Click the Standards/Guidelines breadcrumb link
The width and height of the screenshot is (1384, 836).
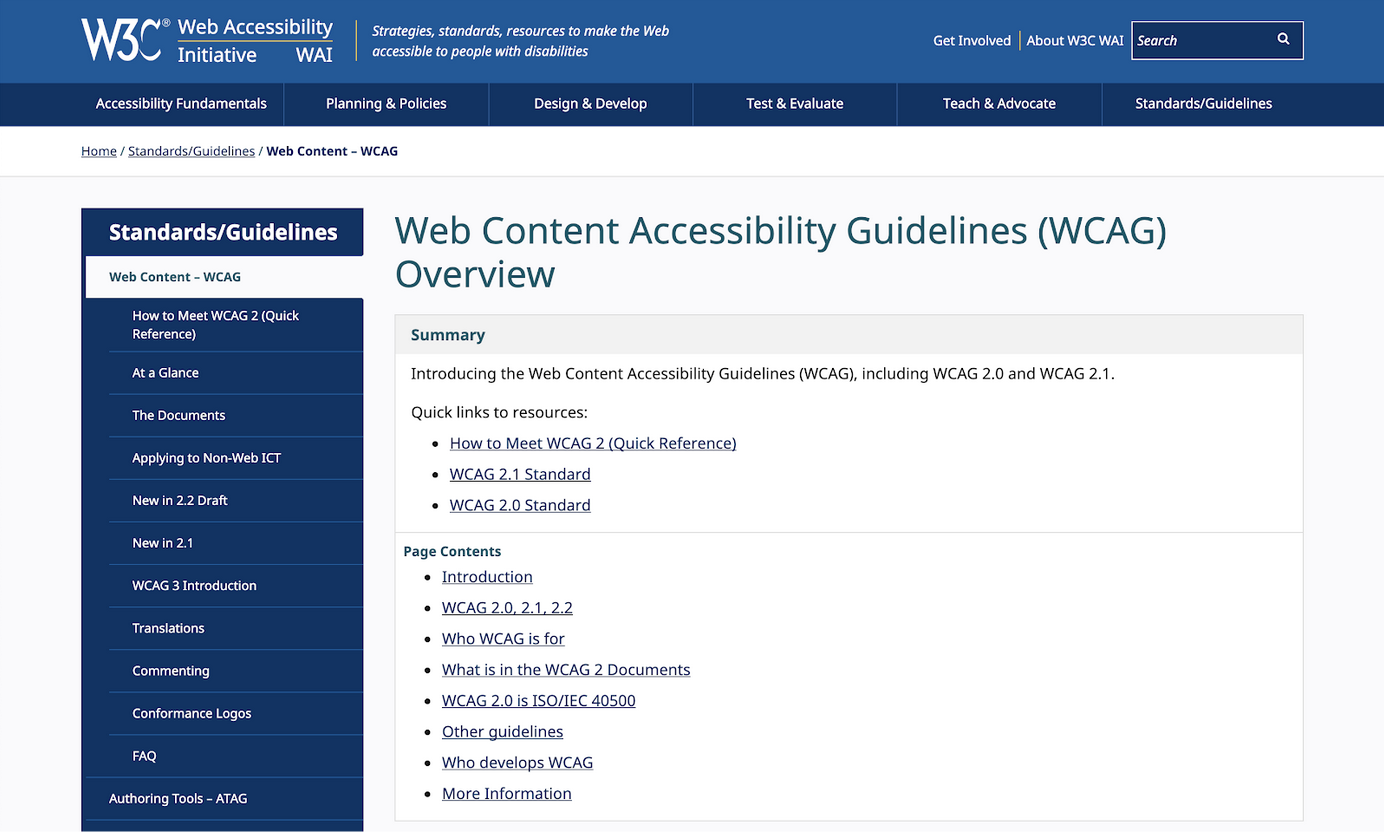191,151
